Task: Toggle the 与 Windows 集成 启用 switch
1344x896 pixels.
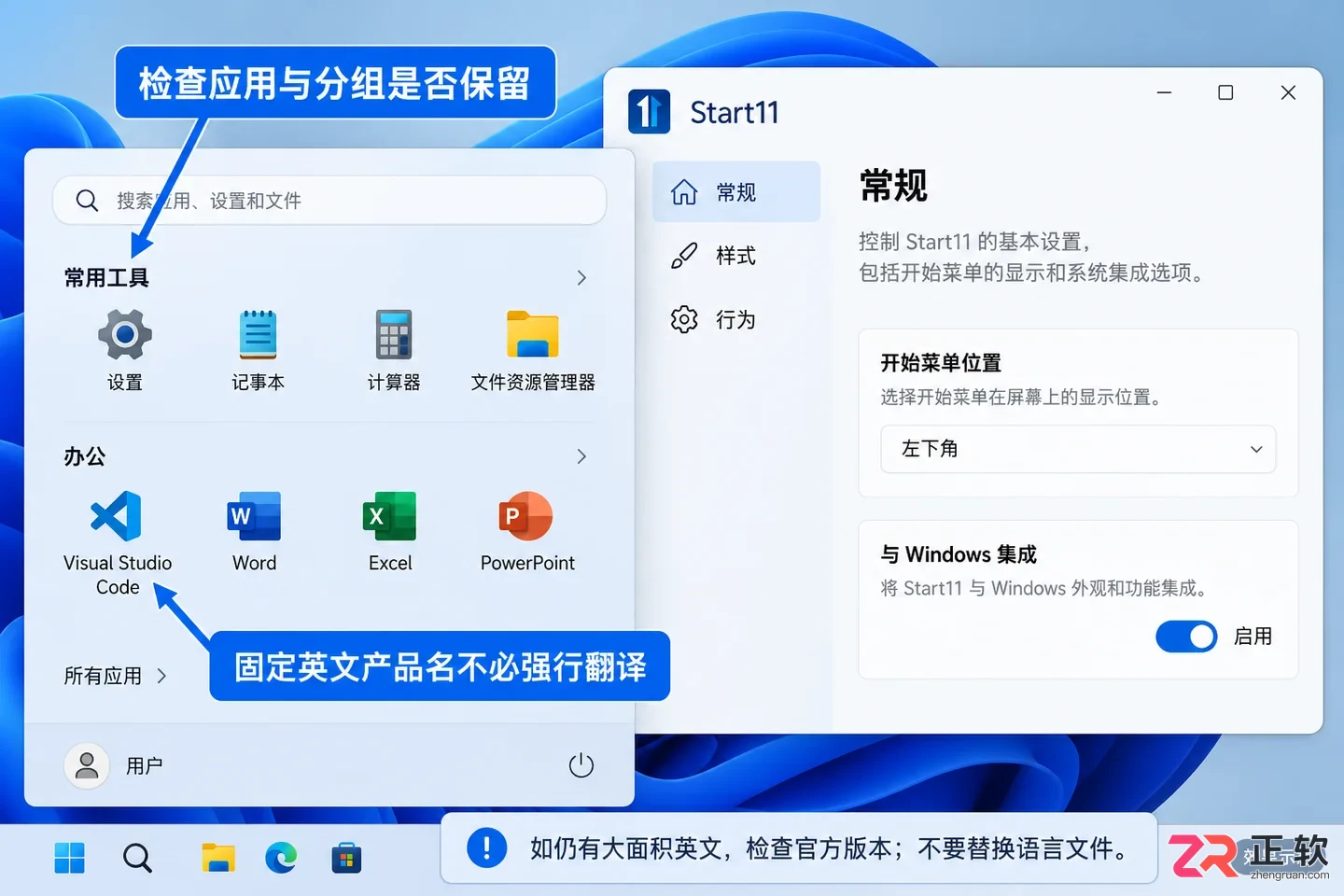Action: pyautogui.click(x=1186, y=637)
